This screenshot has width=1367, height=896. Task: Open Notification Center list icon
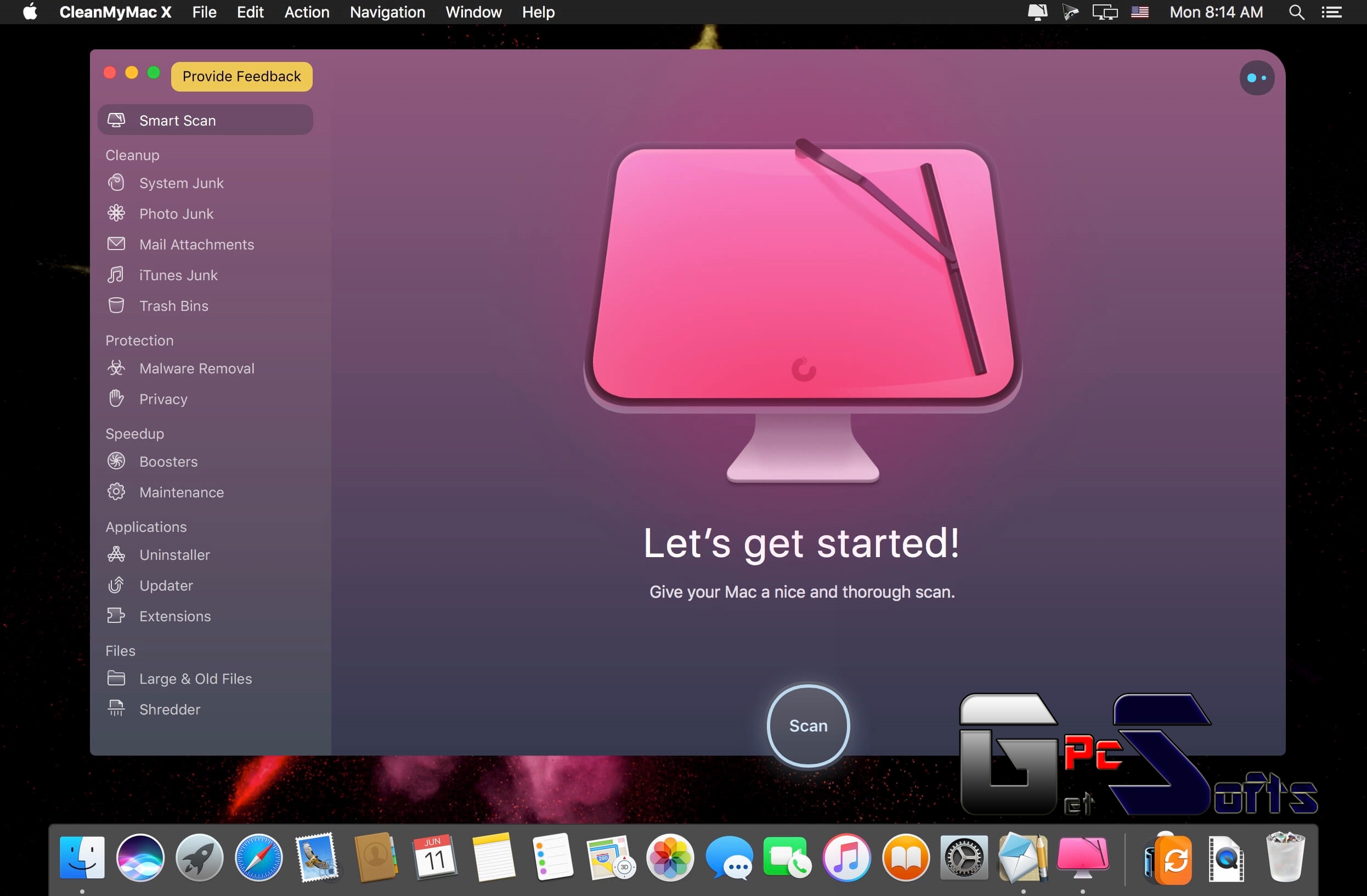pyautogui.click(x=1331, y=12)
